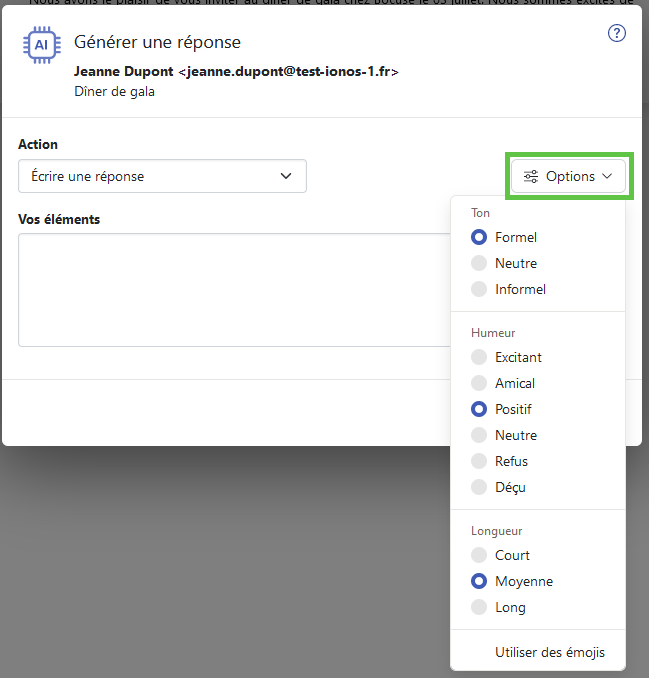
Task: Click inside the Vos éléments text area
Action: coord(234,290)
